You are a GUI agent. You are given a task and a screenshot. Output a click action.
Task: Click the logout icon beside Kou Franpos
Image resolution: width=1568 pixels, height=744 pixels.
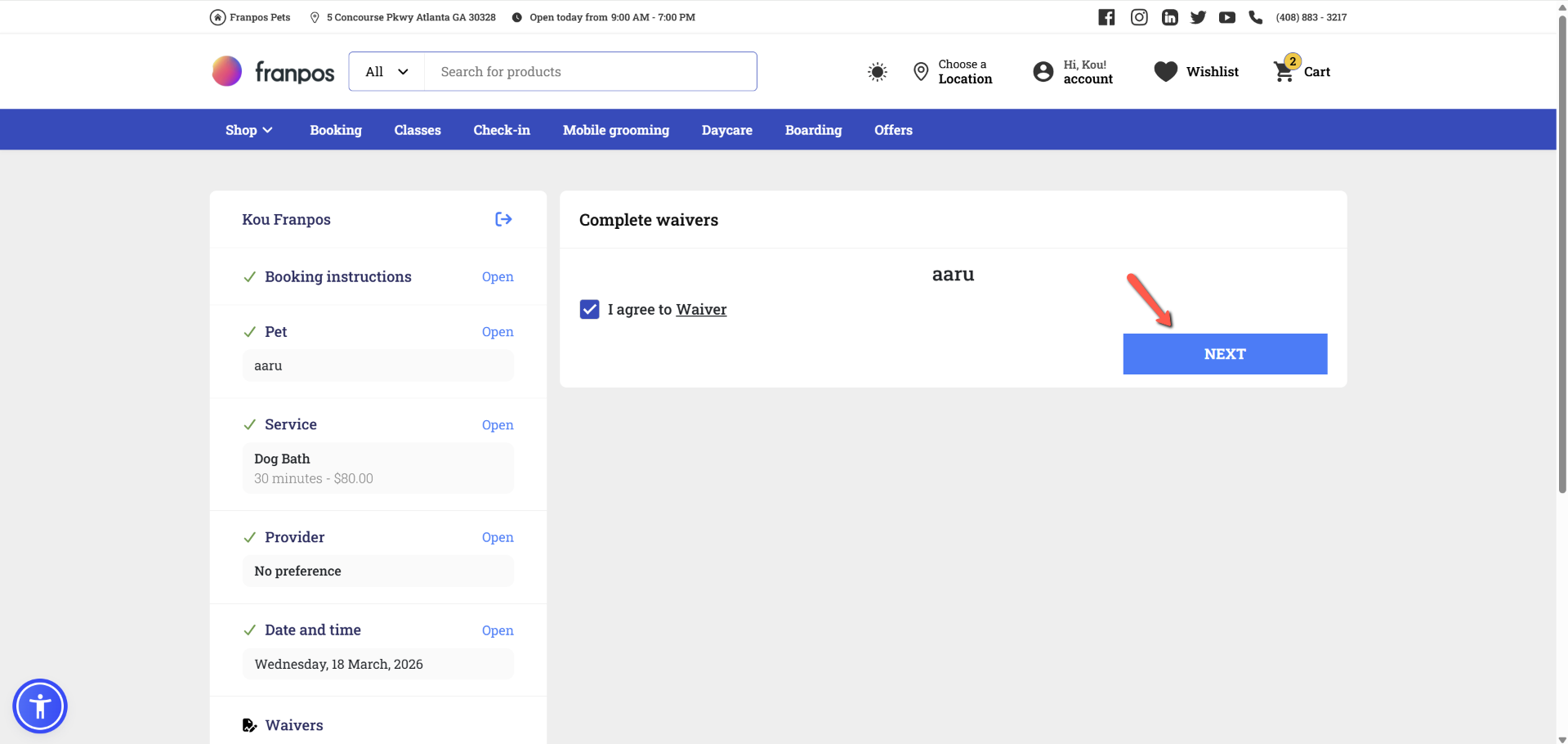pos(503,219)
